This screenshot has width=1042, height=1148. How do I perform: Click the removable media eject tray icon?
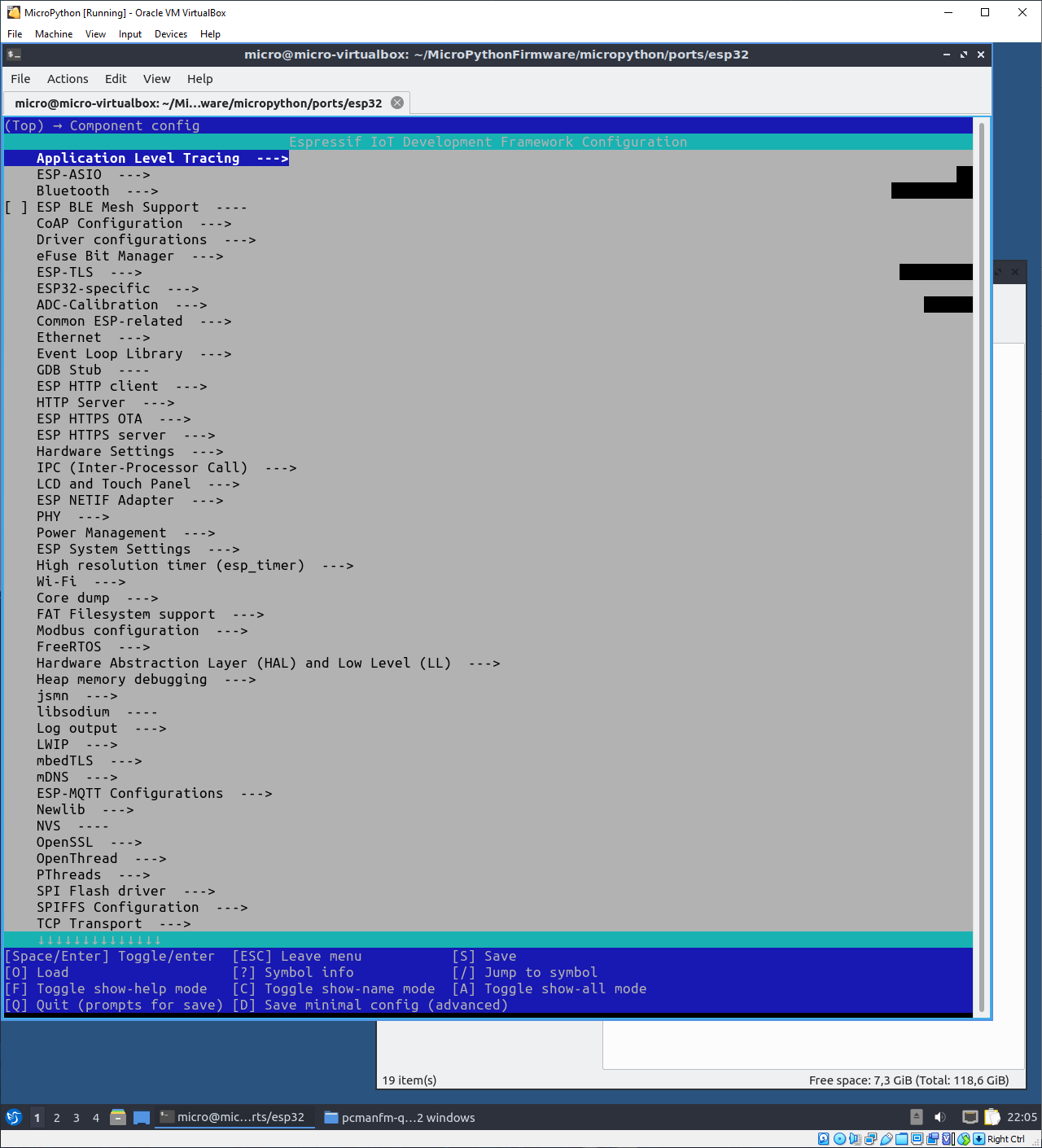tap(917, 1117)
